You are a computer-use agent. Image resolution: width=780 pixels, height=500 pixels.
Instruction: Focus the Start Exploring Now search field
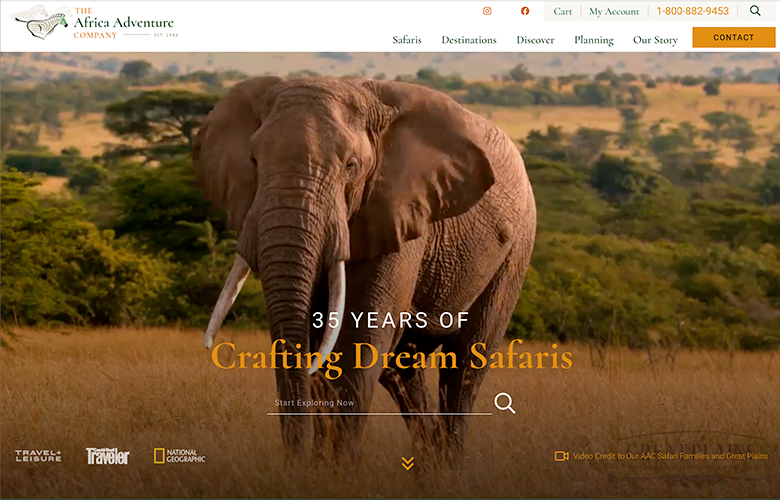pyautogui.click(x=379, y=403)
